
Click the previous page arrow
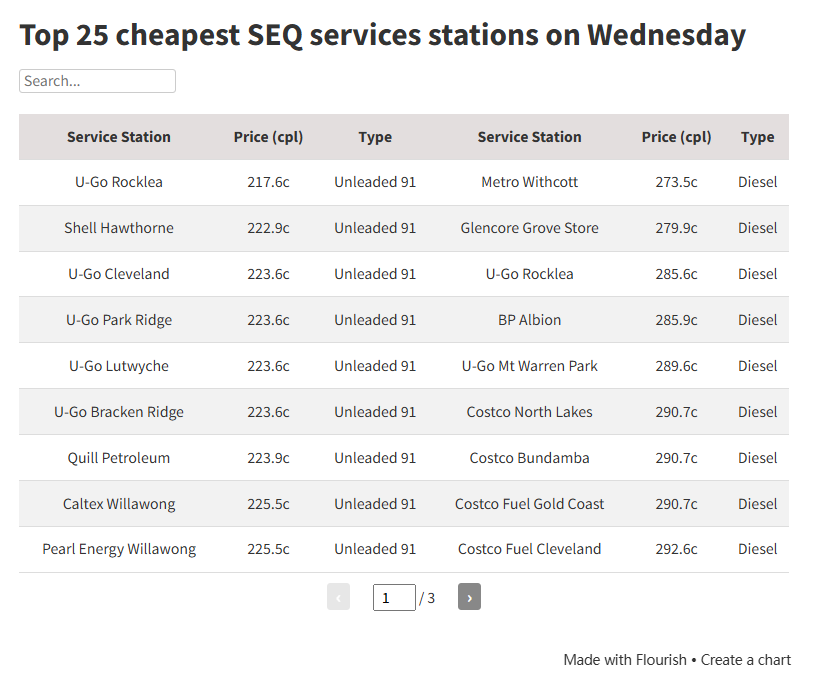click(338, 598)
